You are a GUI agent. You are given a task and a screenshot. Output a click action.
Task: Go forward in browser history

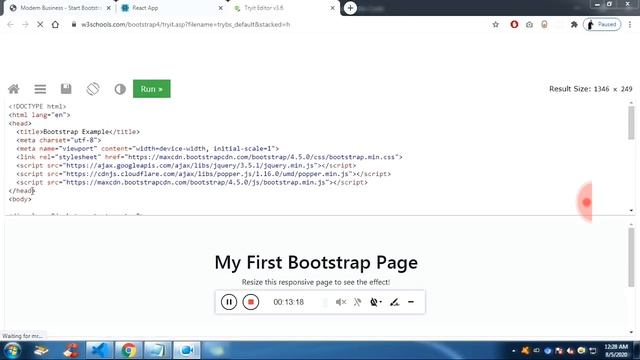25,24
